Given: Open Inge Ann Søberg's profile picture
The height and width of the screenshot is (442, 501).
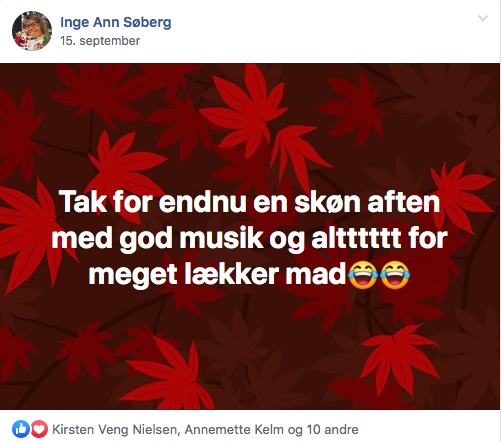Looking at the screenshot, I should pos(32,31).
